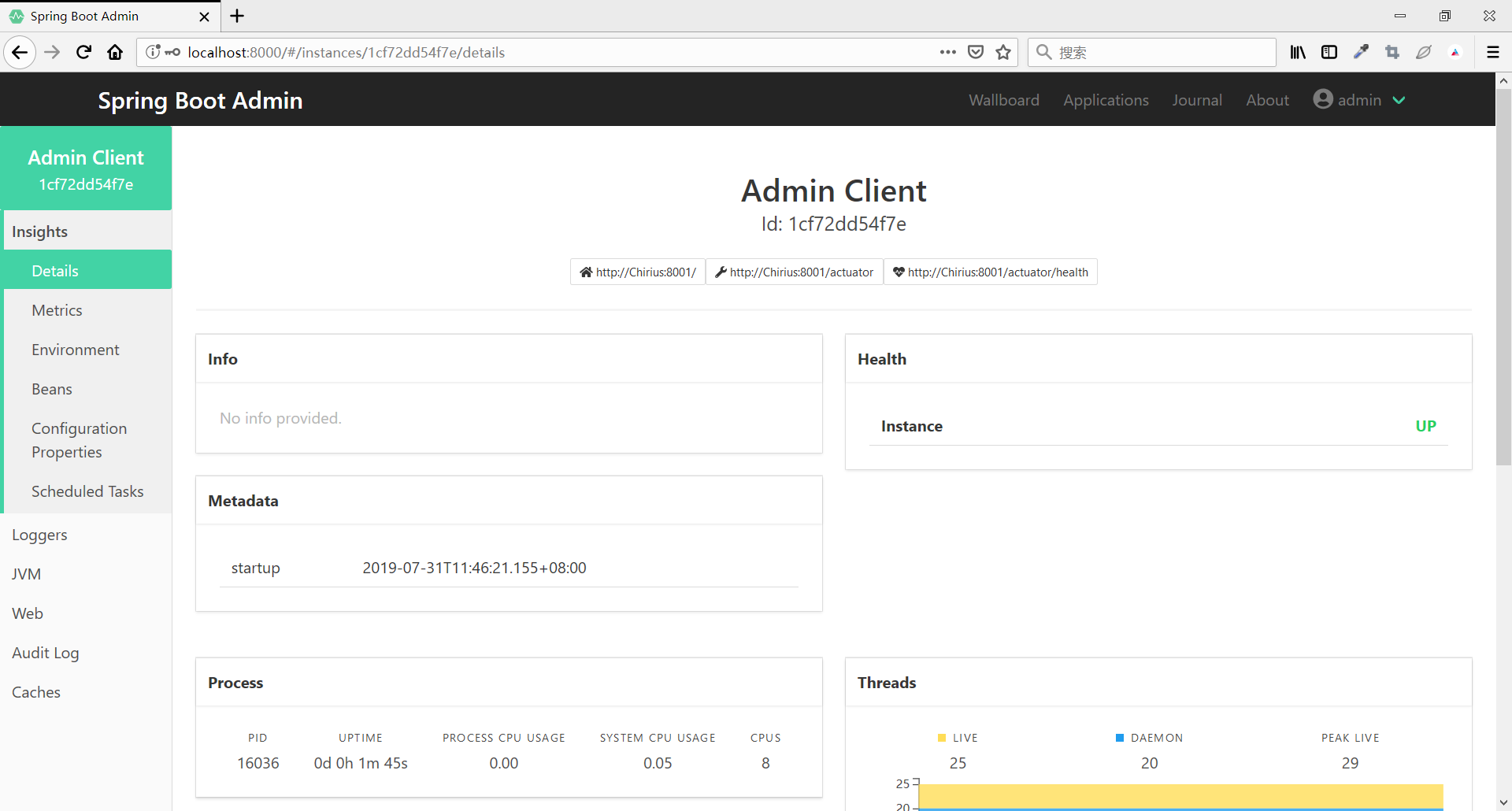
Task: Click the page vertical scrollbar thumb
Action: [1503, 276]
